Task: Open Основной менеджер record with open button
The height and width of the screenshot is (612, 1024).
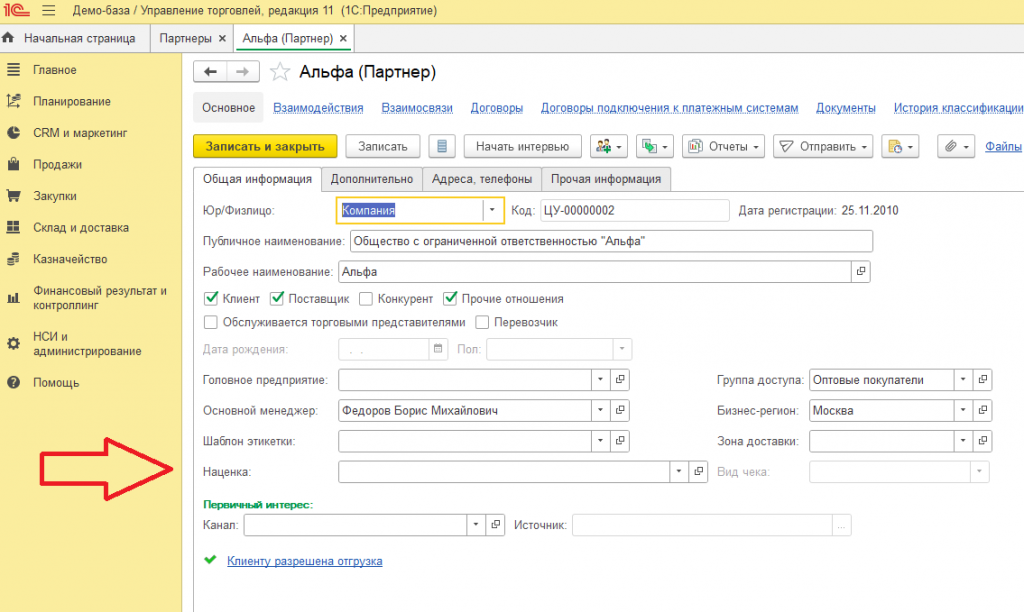Action: tap(620, 410)
